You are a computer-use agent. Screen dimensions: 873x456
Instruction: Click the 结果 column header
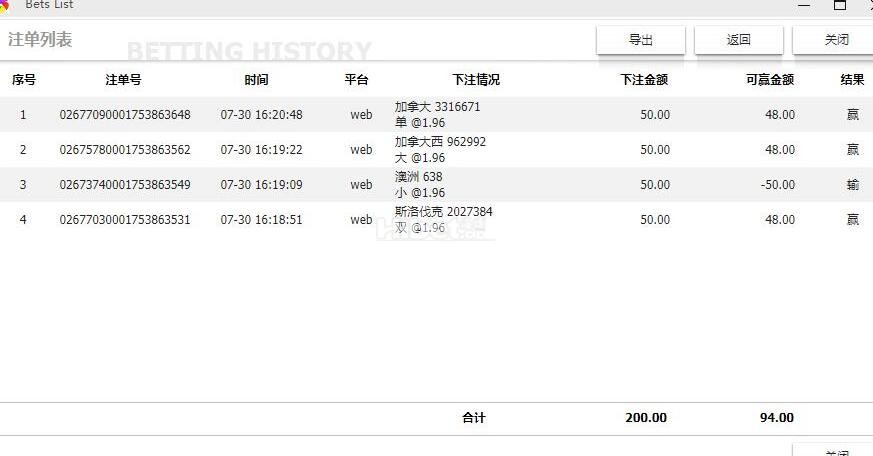click(x=852, y=80)
